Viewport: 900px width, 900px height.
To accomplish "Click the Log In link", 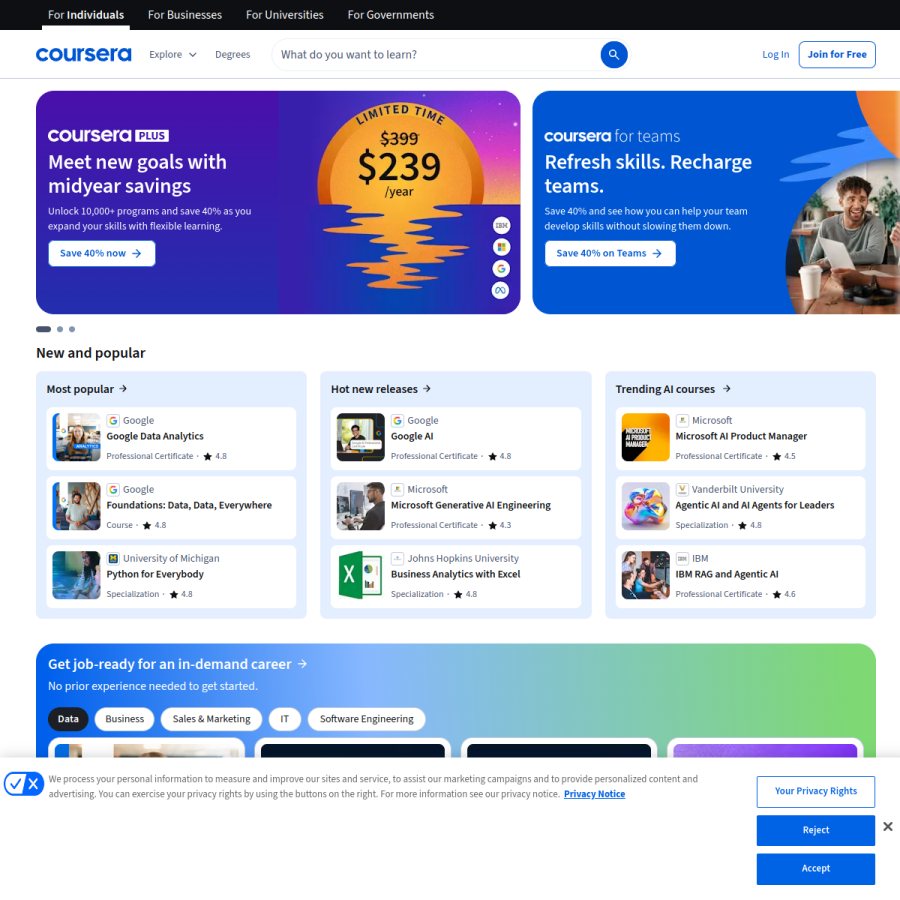I will [775, 55].
